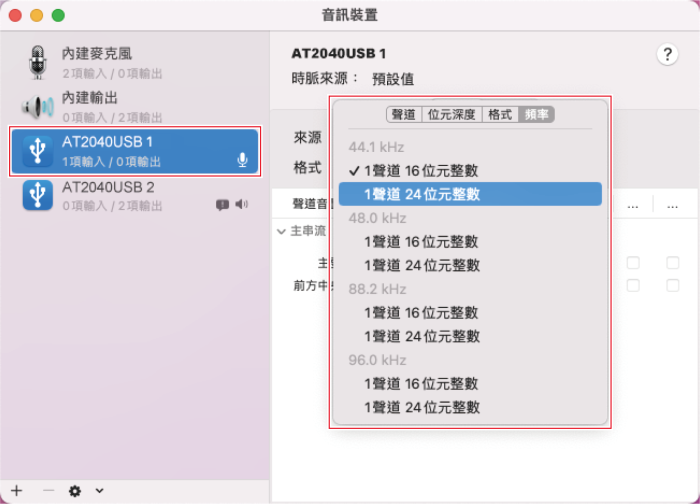Click the AT2040USB 1 USB icon
This screenshot has width=700, height=504.
click(37, 151)
